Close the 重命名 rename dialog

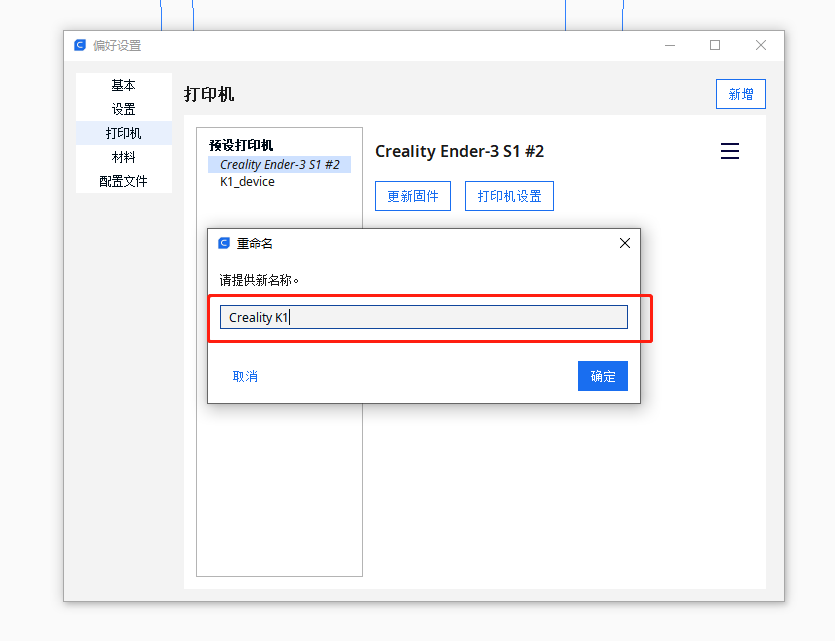click(x=625, y=243)
